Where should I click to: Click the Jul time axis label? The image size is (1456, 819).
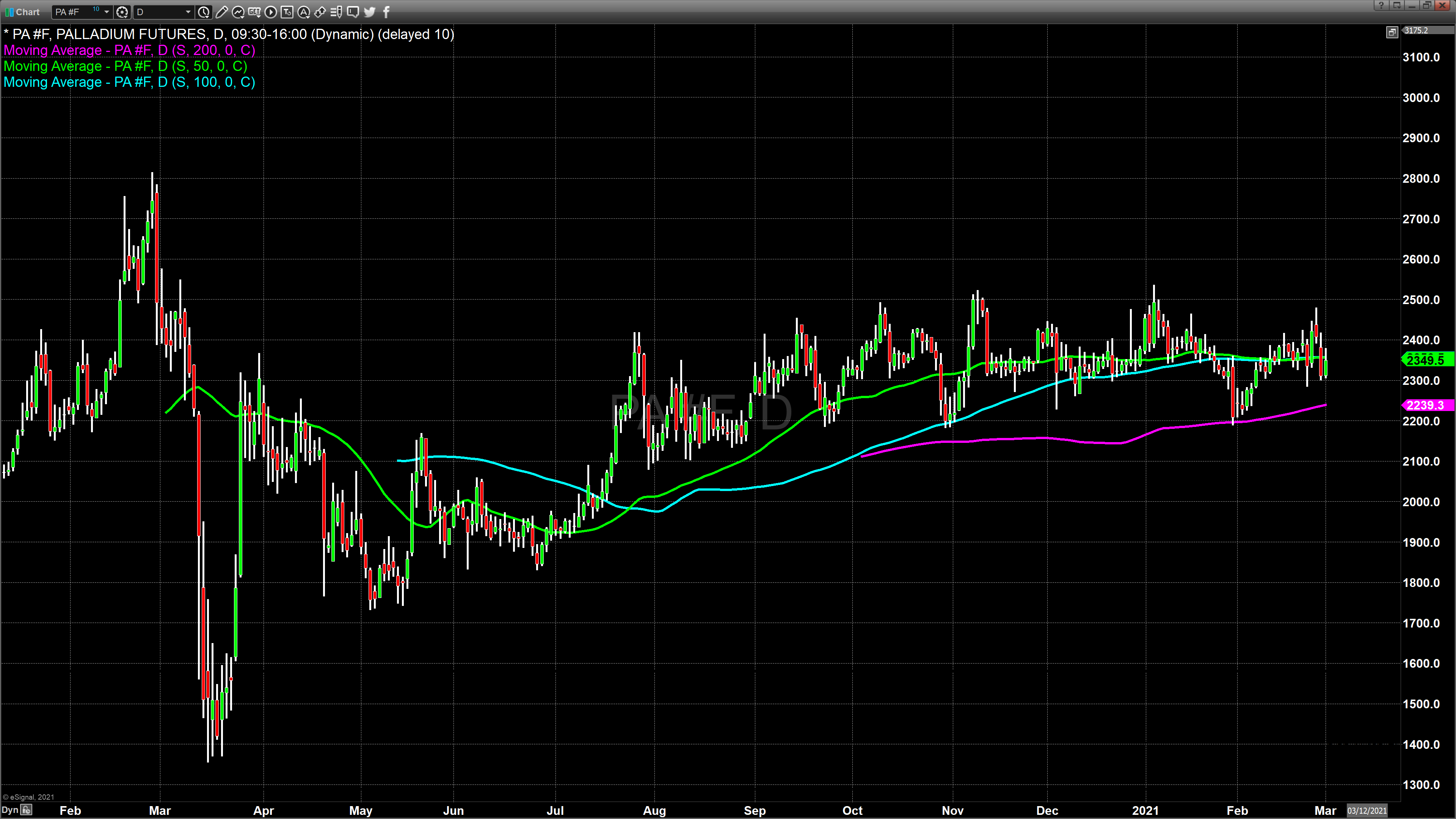555,811
